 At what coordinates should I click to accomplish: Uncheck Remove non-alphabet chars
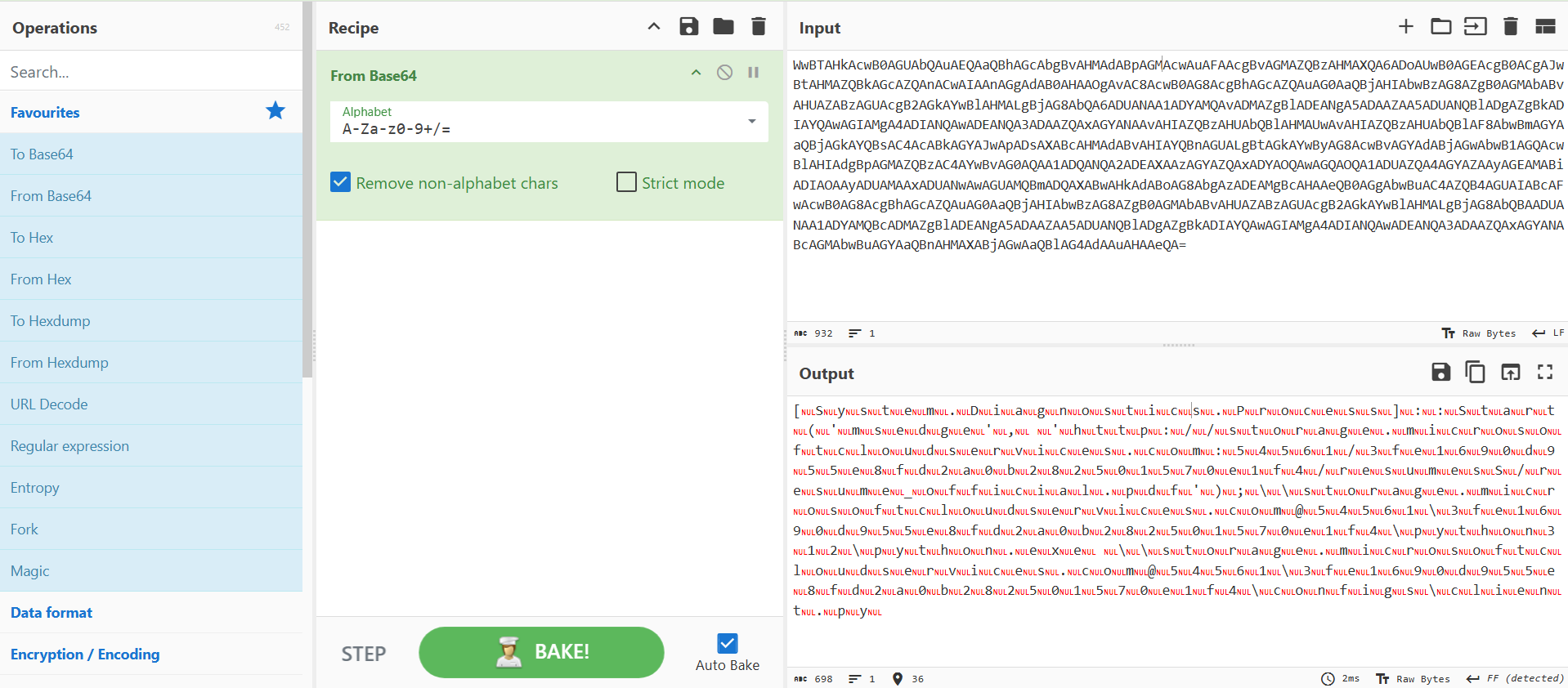point(341,182)
